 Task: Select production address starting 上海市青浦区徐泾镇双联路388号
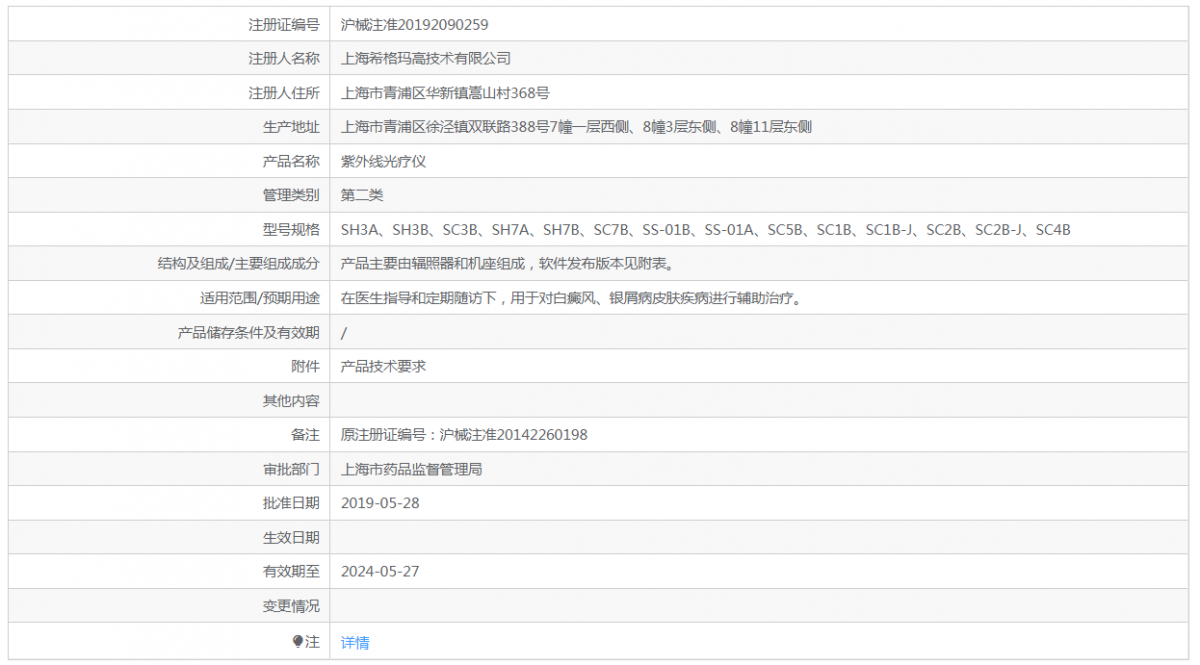click(576, 127)
